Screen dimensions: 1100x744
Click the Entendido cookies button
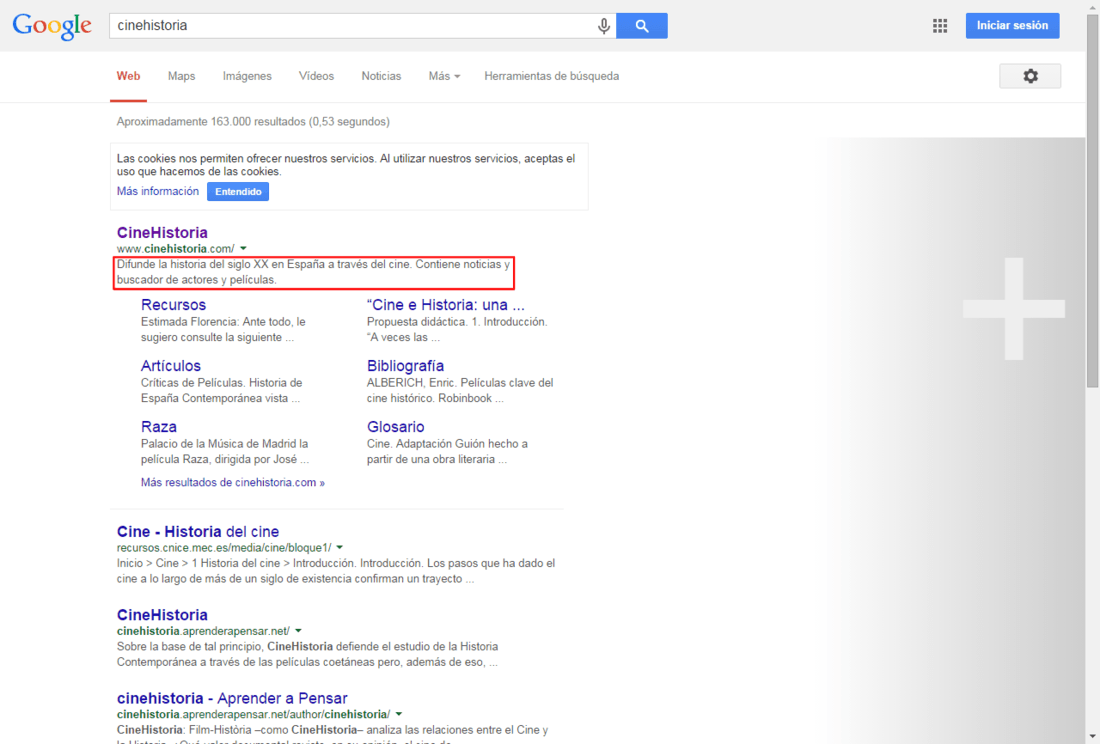(x=238, y=191)
